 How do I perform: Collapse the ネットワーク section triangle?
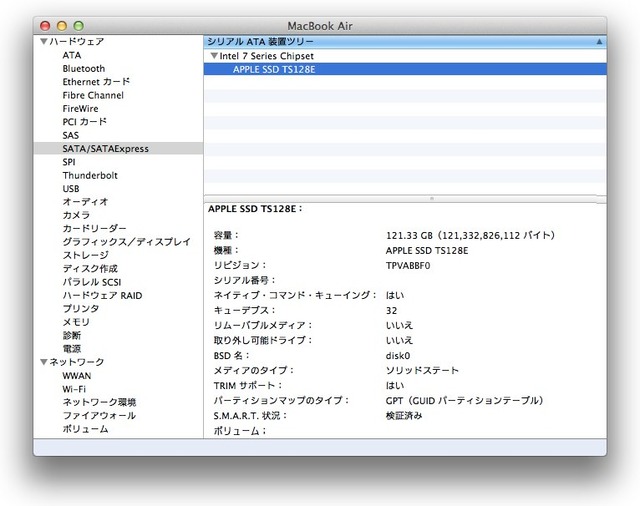click(x=44, y=362)
